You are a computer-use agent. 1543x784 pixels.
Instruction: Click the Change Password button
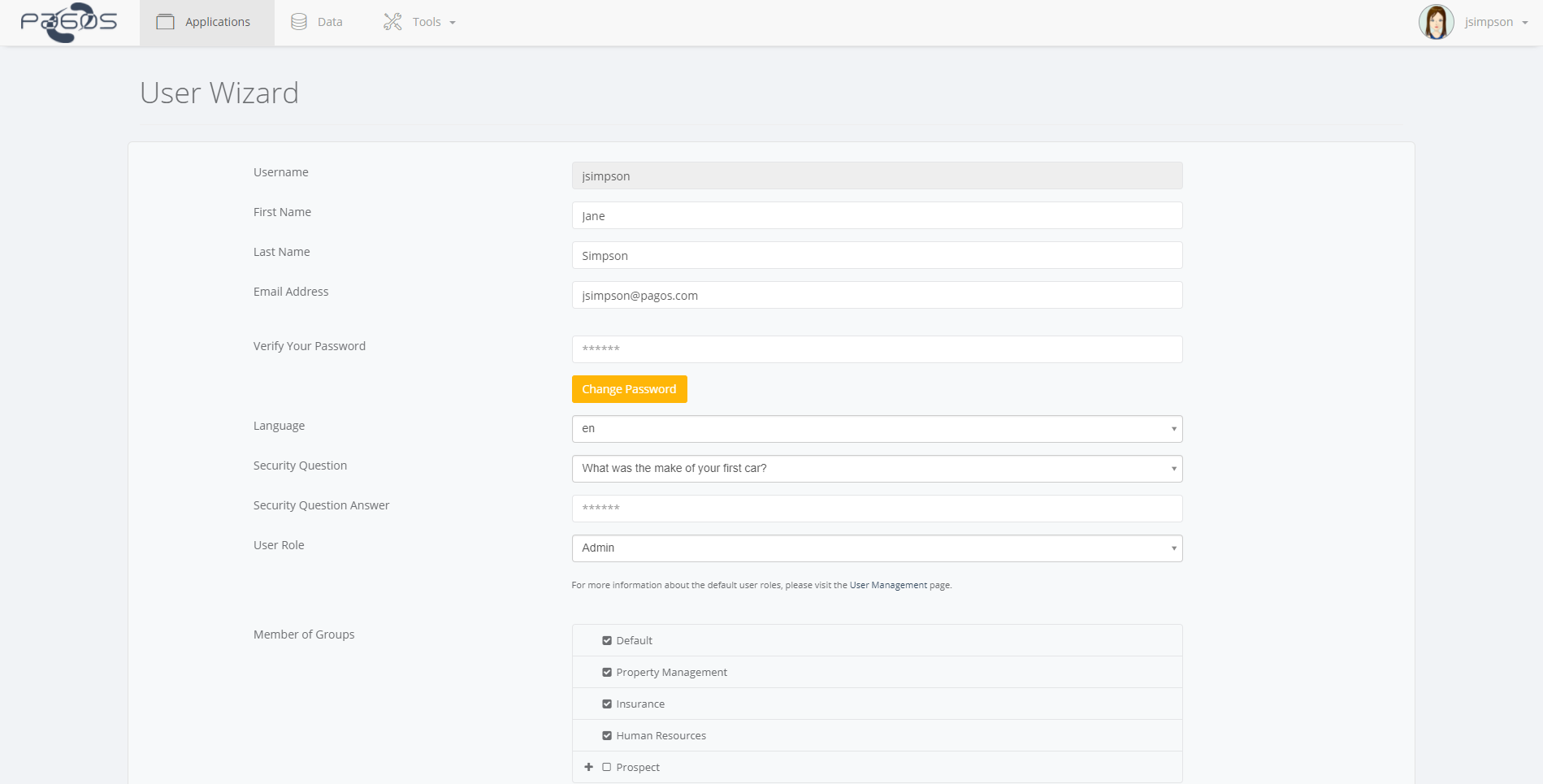(629, 389)
